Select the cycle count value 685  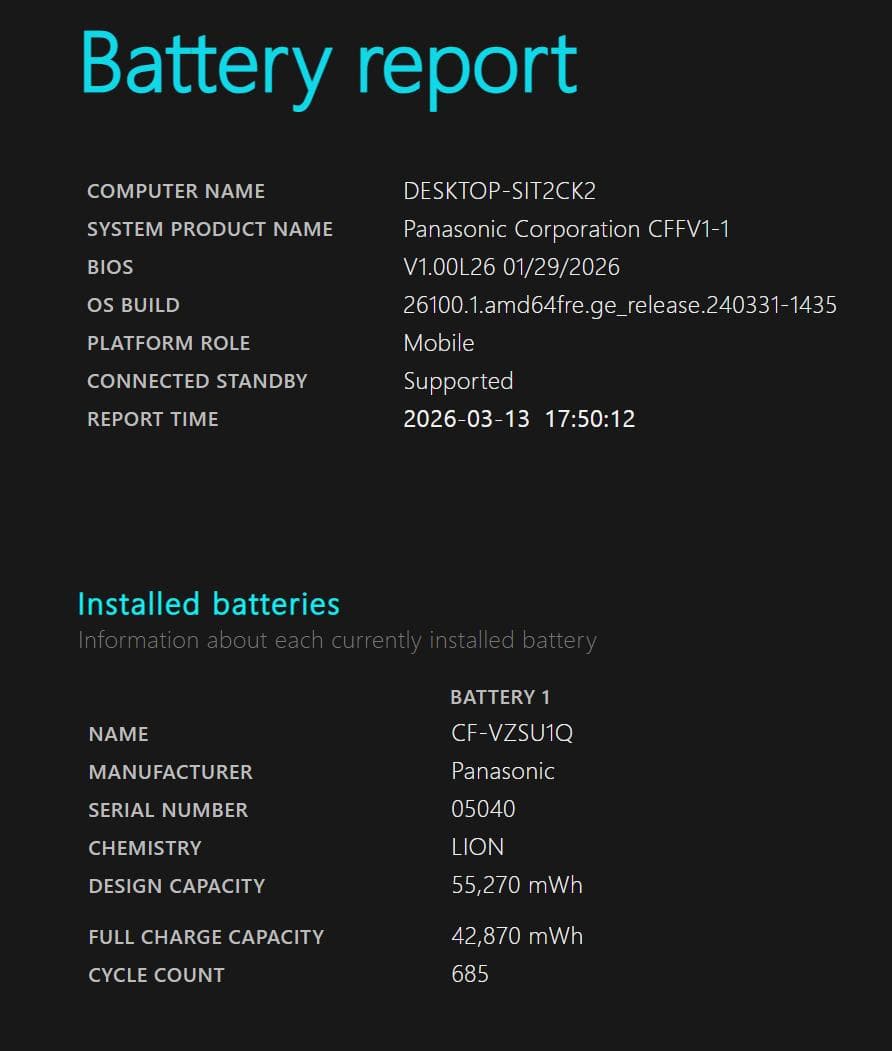pos(470,974)
